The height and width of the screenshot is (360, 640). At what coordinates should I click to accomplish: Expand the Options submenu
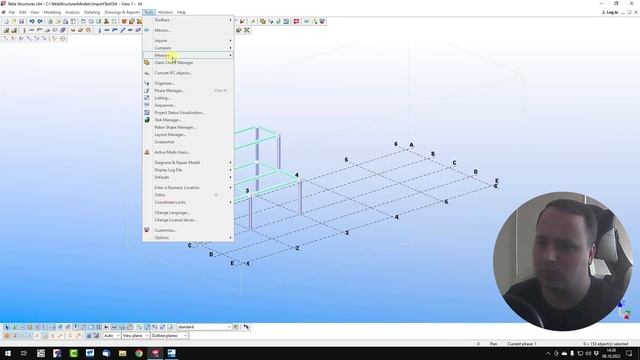(x=188, y=238)
